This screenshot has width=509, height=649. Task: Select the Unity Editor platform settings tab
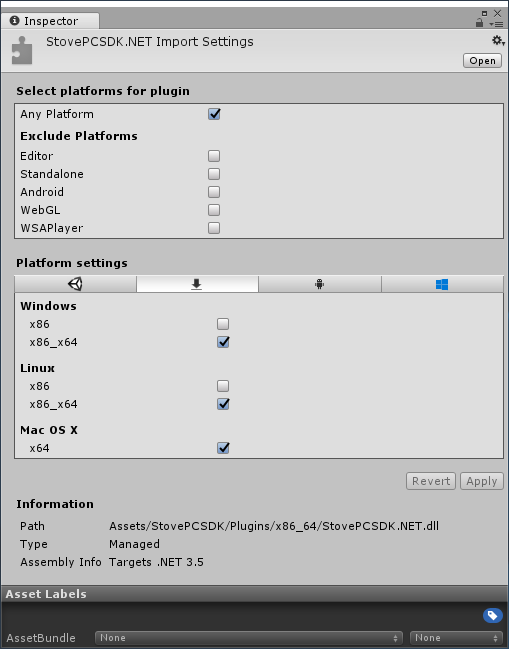coord(75,284)
